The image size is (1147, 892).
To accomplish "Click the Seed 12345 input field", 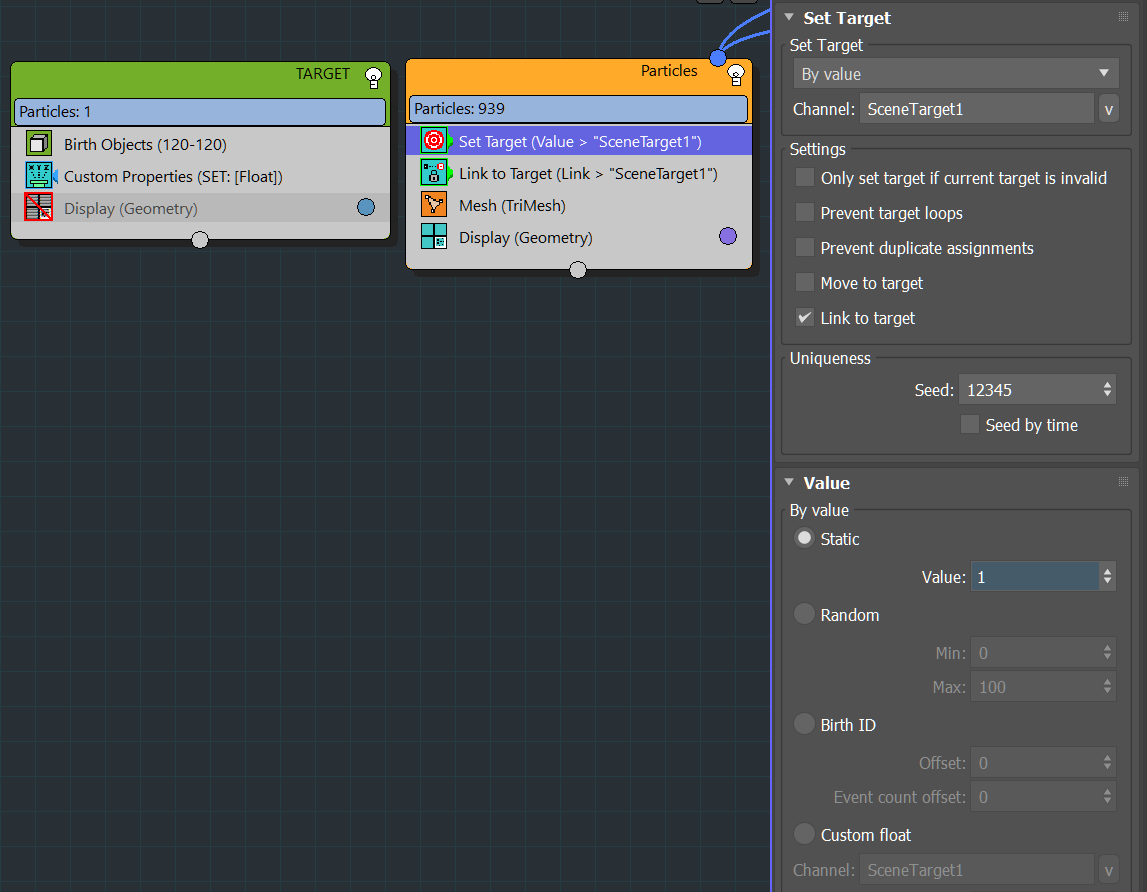I will point(1027,390).
